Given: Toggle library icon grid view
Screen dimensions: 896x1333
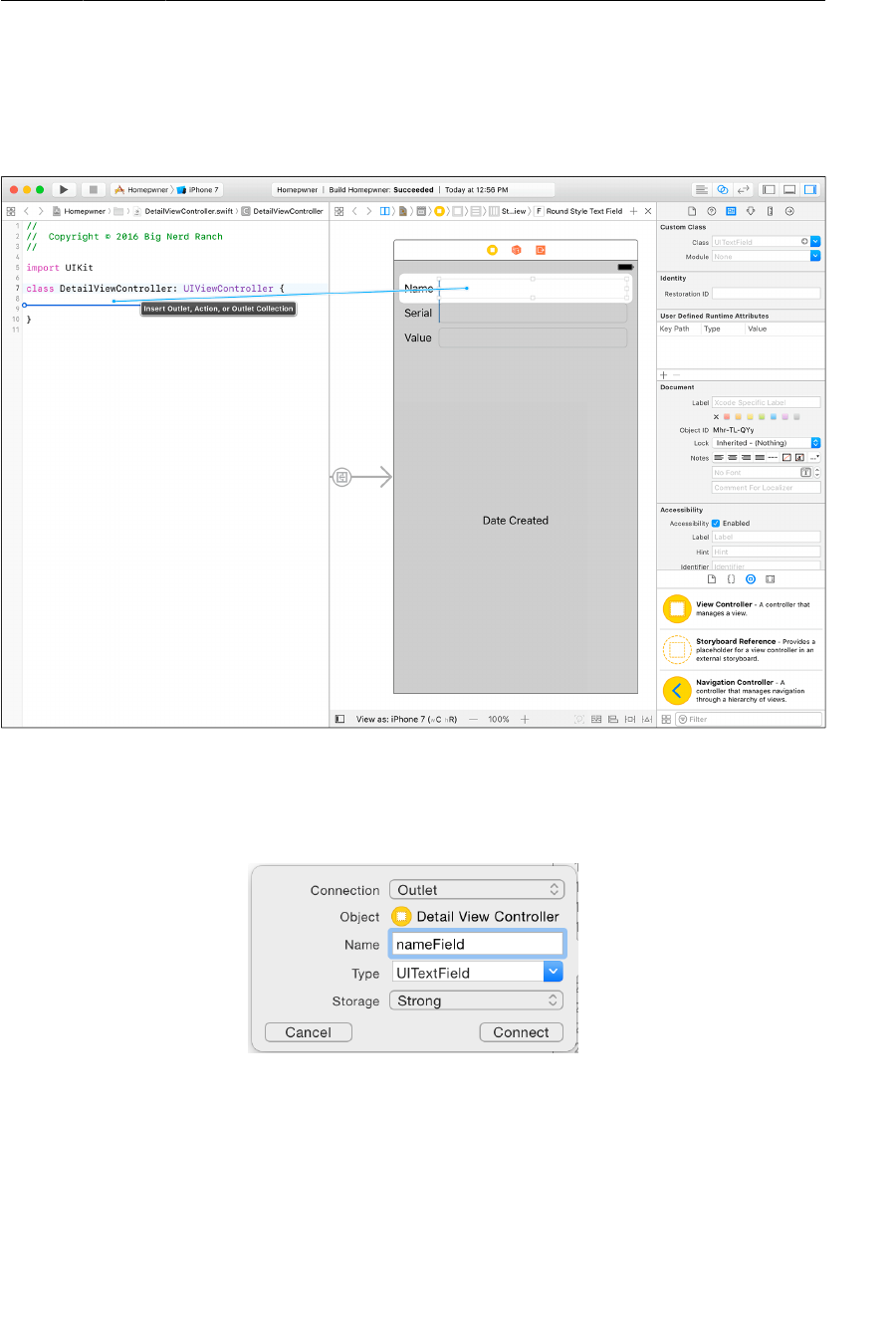Looking at the screenshot, I should click(x=665, y=719).
